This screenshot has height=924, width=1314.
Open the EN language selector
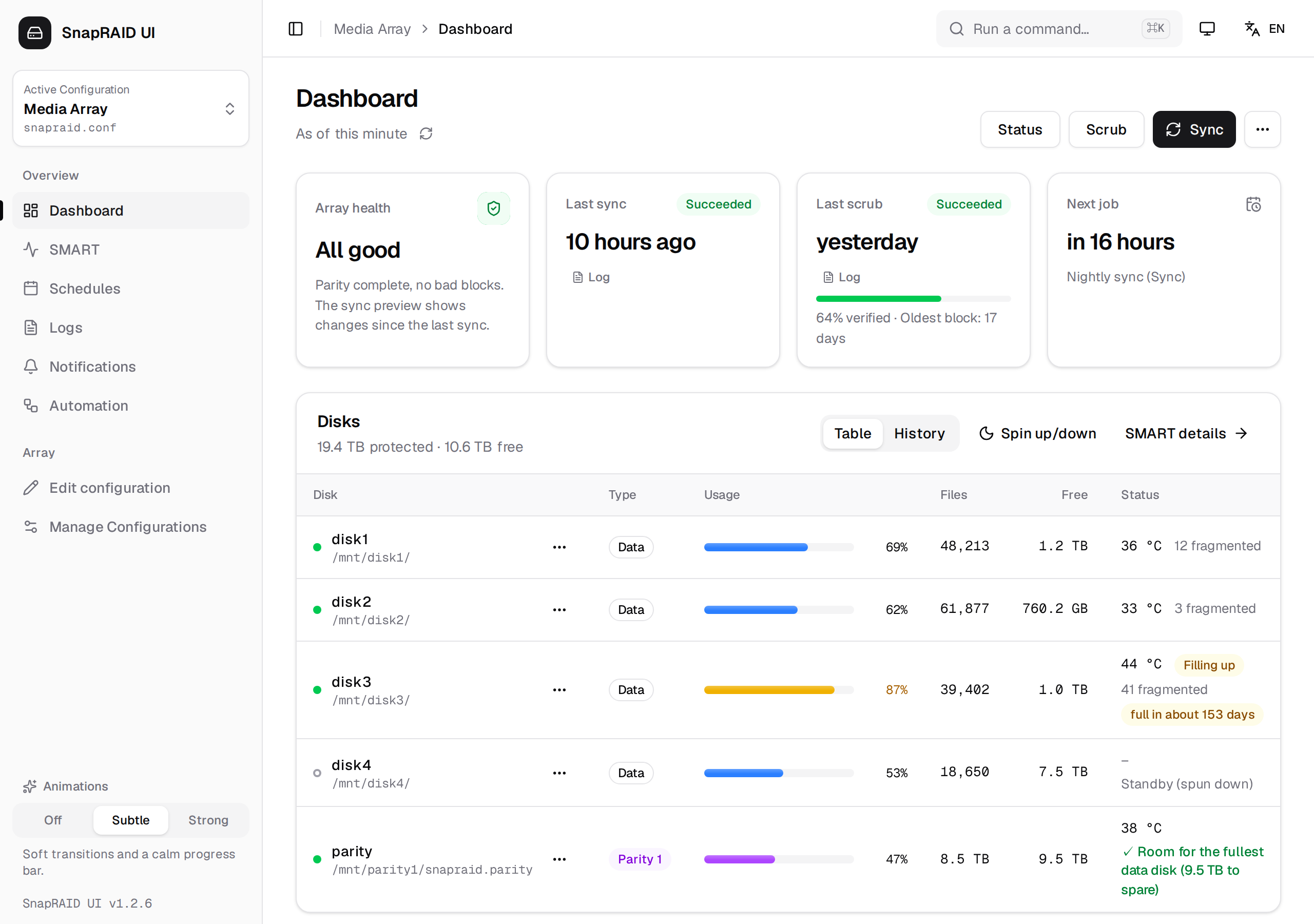tap(1264, 29)
